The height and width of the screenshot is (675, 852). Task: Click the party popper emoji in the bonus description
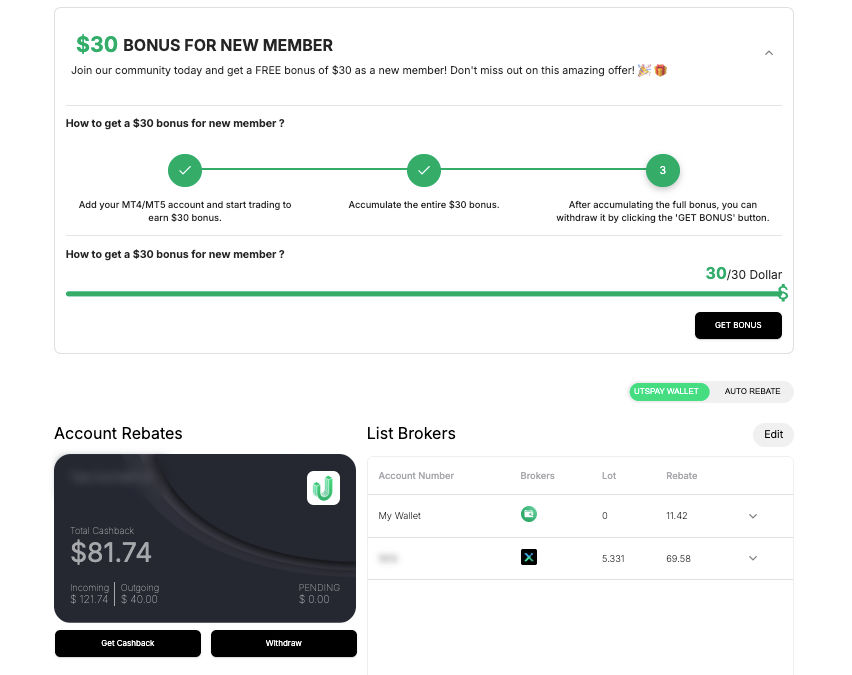[x=645, y=70]
